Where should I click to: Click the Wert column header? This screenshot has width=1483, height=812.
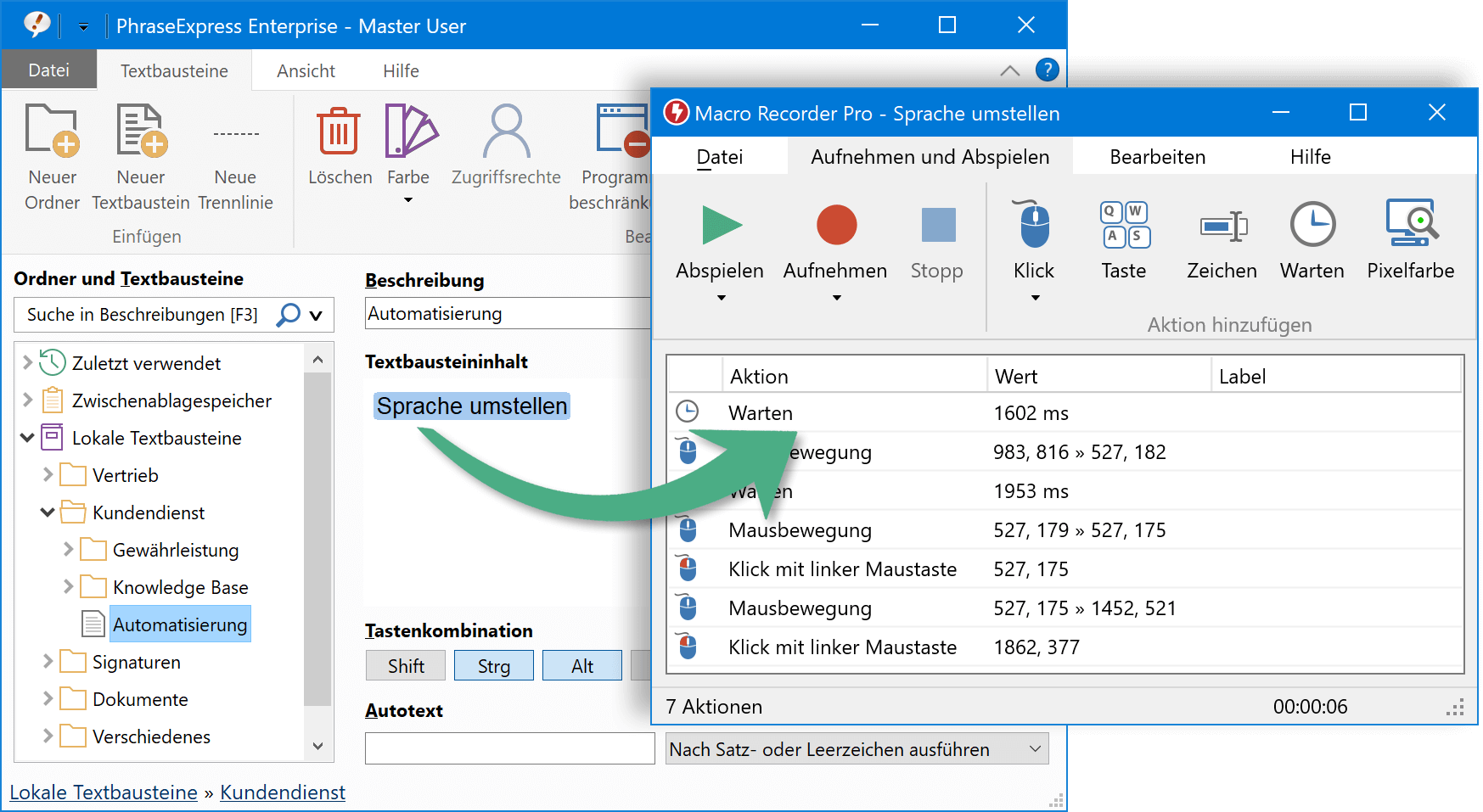[x=1099, y=376]
